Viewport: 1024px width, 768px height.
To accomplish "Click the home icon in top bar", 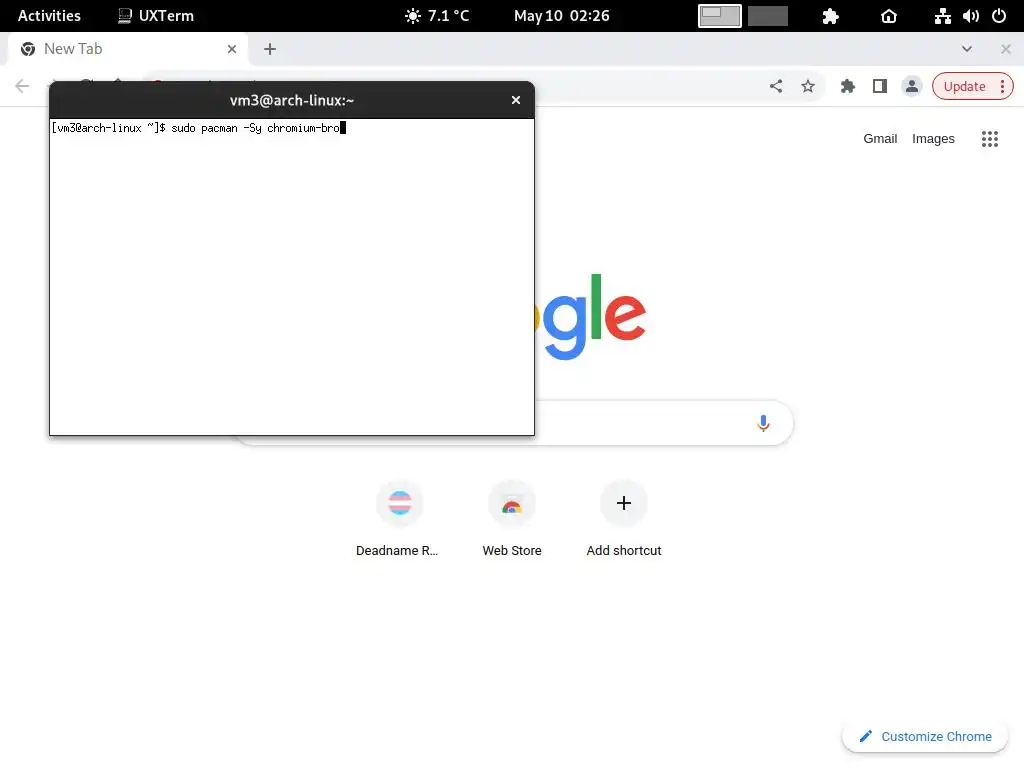I will (889, 16).
